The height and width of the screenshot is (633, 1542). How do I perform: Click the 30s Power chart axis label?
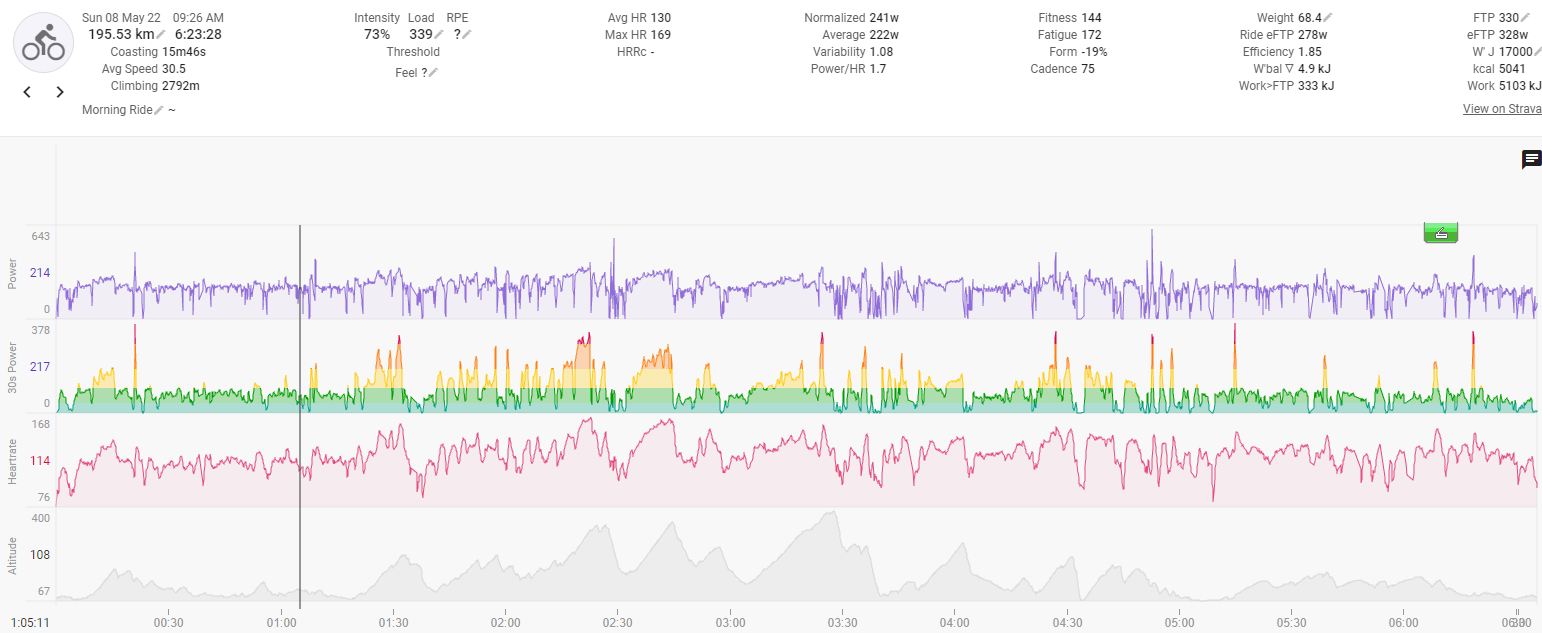pos(13,367)
